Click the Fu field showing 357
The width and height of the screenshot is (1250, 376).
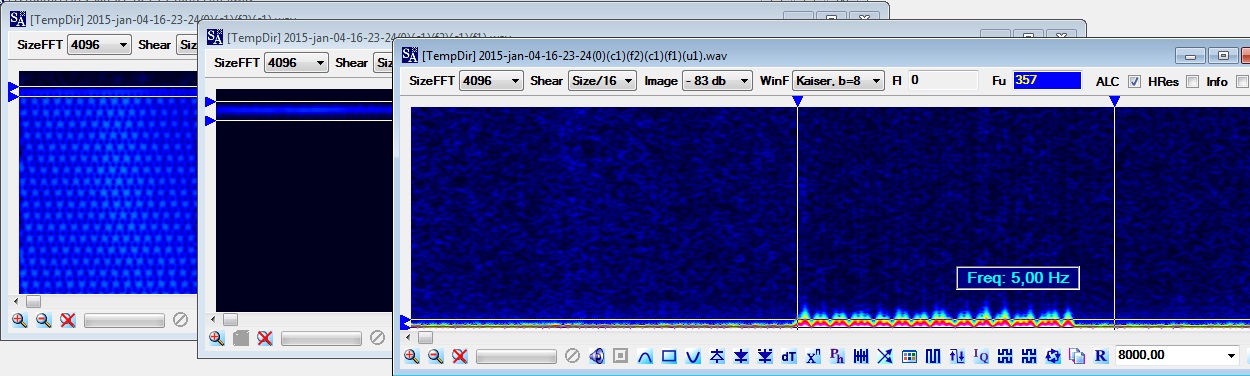click(x=1047, y=81)
